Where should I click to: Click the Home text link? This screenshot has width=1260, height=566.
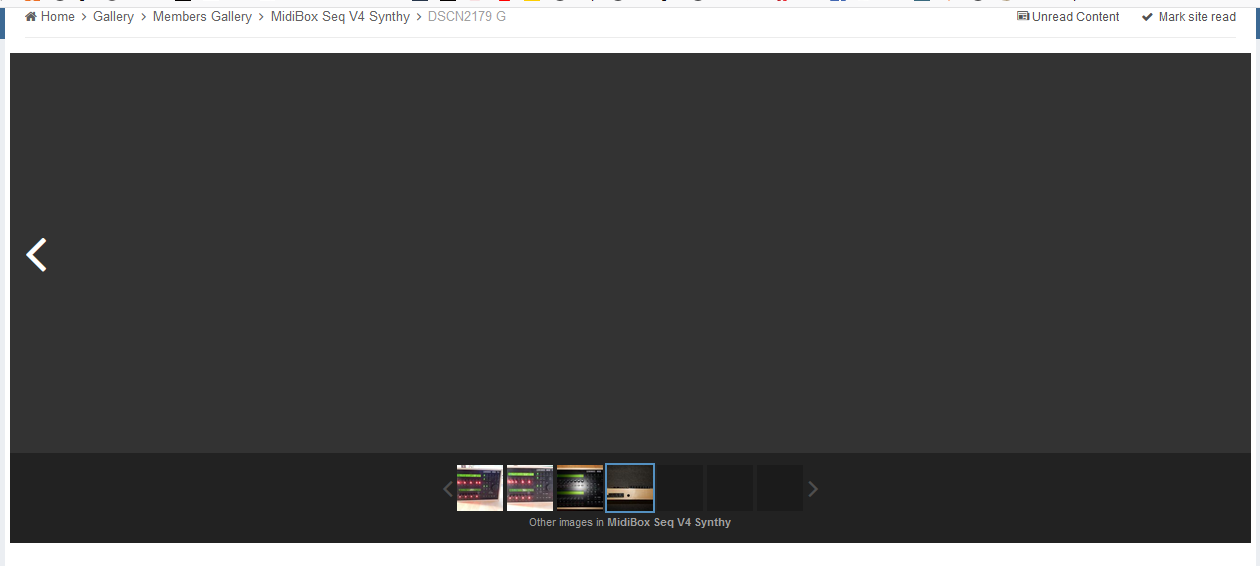[x=57, y=17]
